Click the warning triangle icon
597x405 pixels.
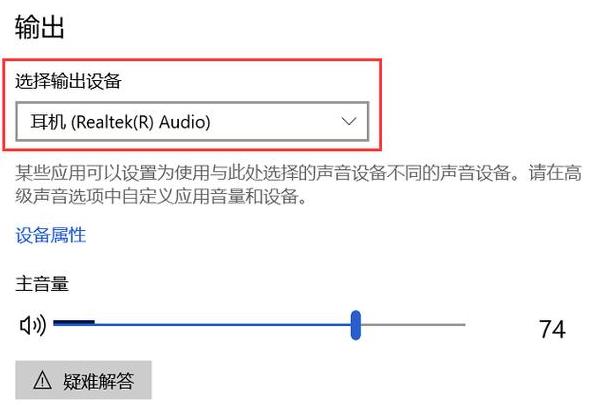42,380
